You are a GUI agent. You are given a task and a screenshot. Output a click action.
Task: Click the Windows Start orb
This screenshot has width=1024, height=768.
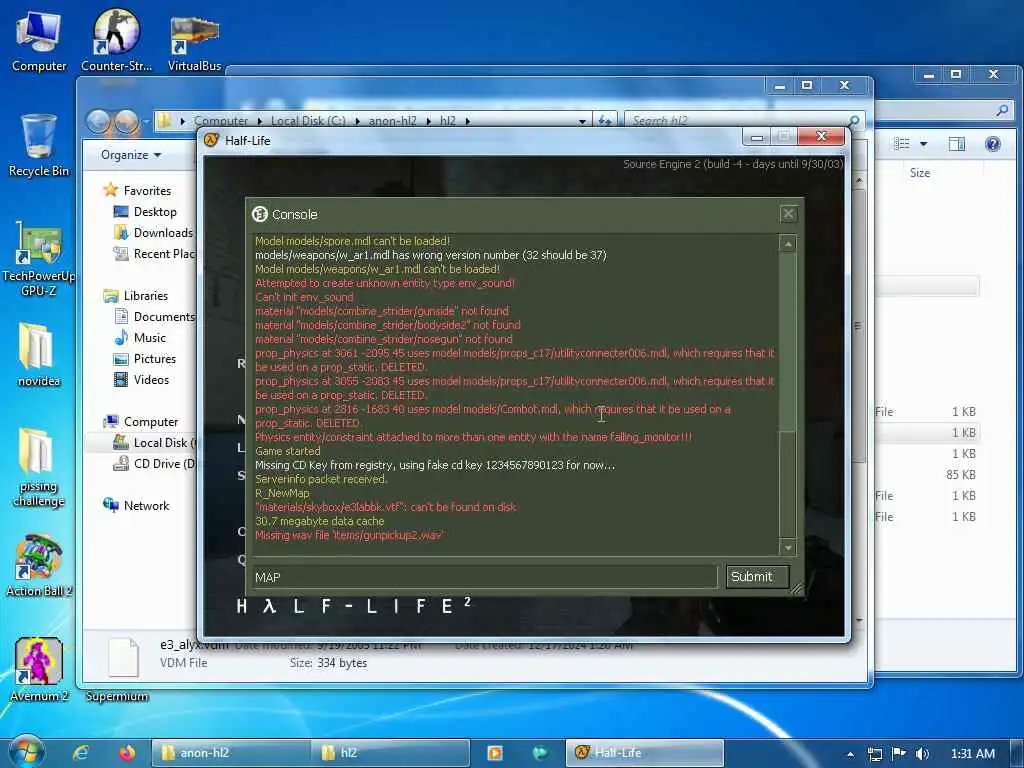coord(26,752)
